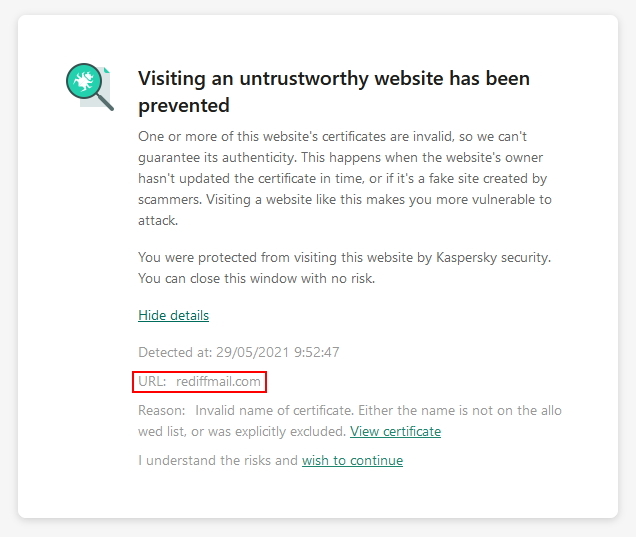Click 'Invalid name of certificate' reason text
Screen dimensions: 636x537
pyautogui.click(x=275, y=410)
